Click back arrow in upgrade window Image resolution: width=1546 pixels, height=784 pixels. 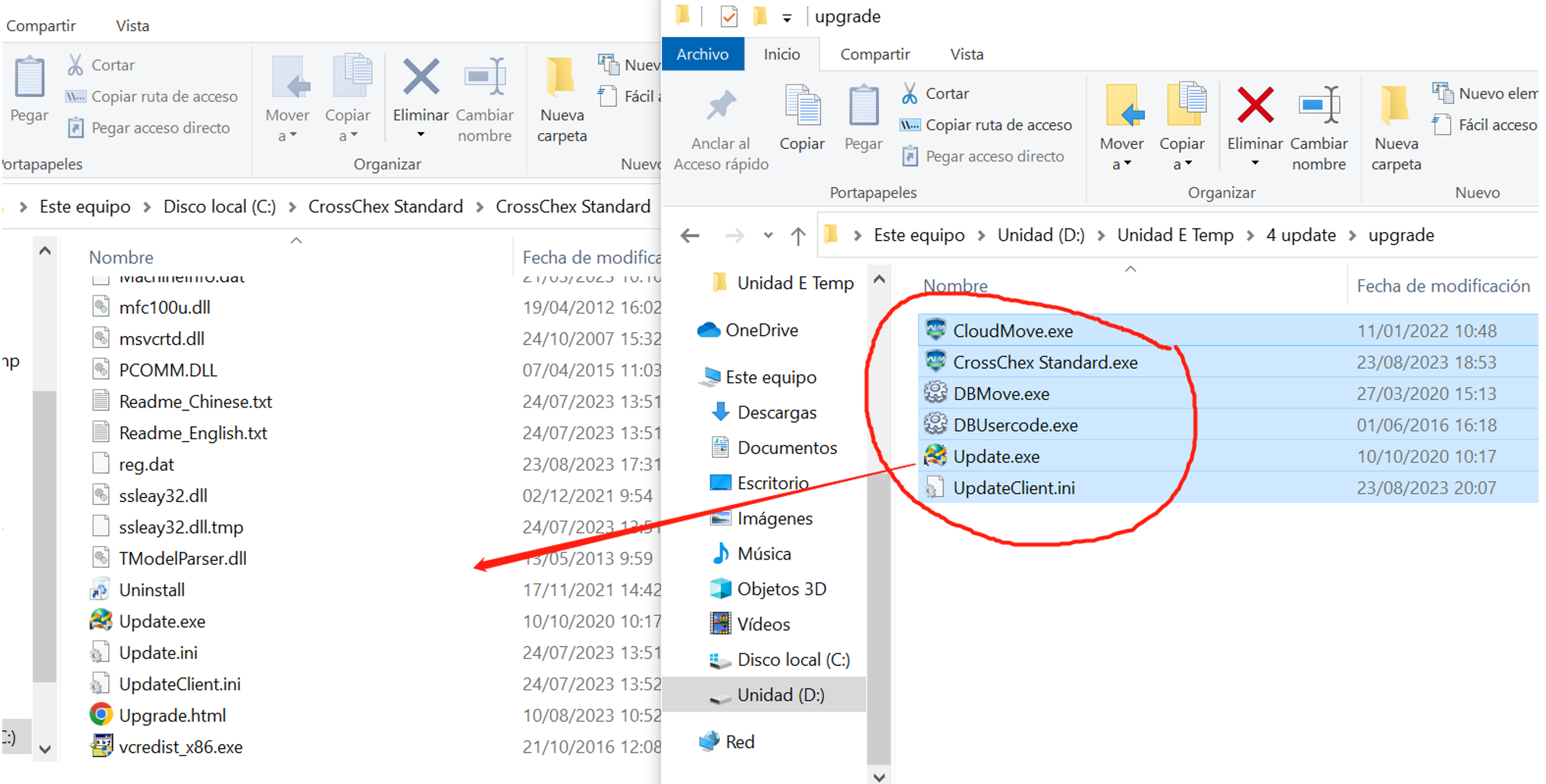[x=690, y=235]
